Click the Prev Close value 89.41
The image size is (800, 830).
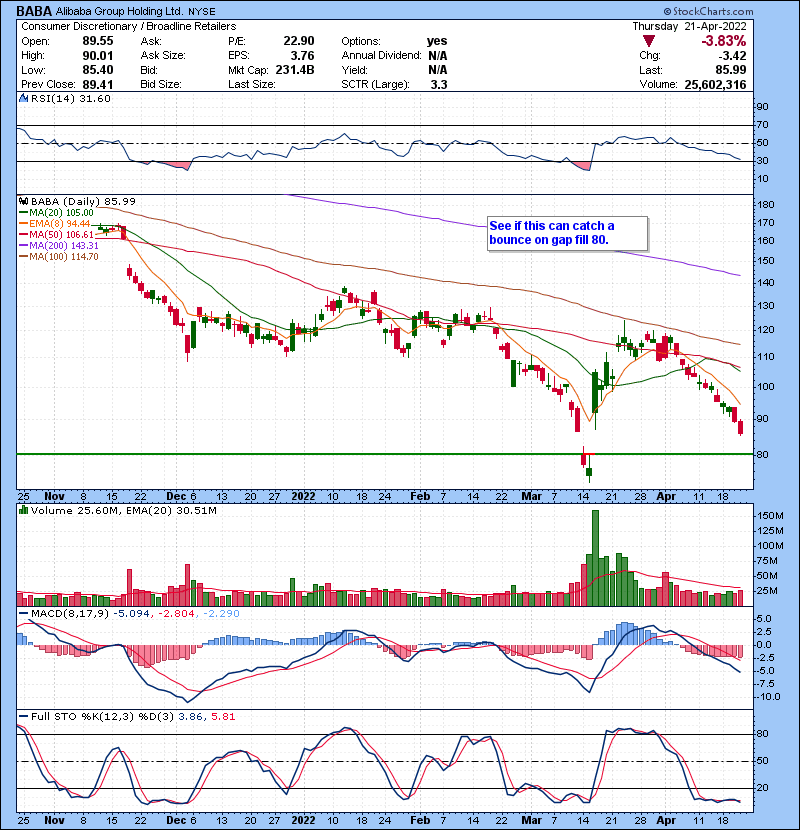coord(98,84)
